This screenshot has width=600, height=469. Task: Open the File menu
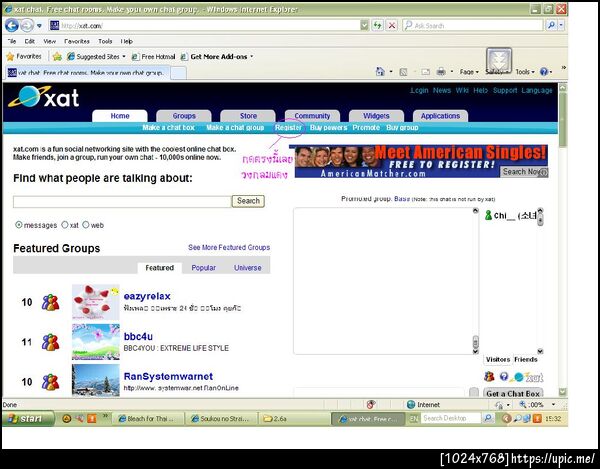pos(12,41)
